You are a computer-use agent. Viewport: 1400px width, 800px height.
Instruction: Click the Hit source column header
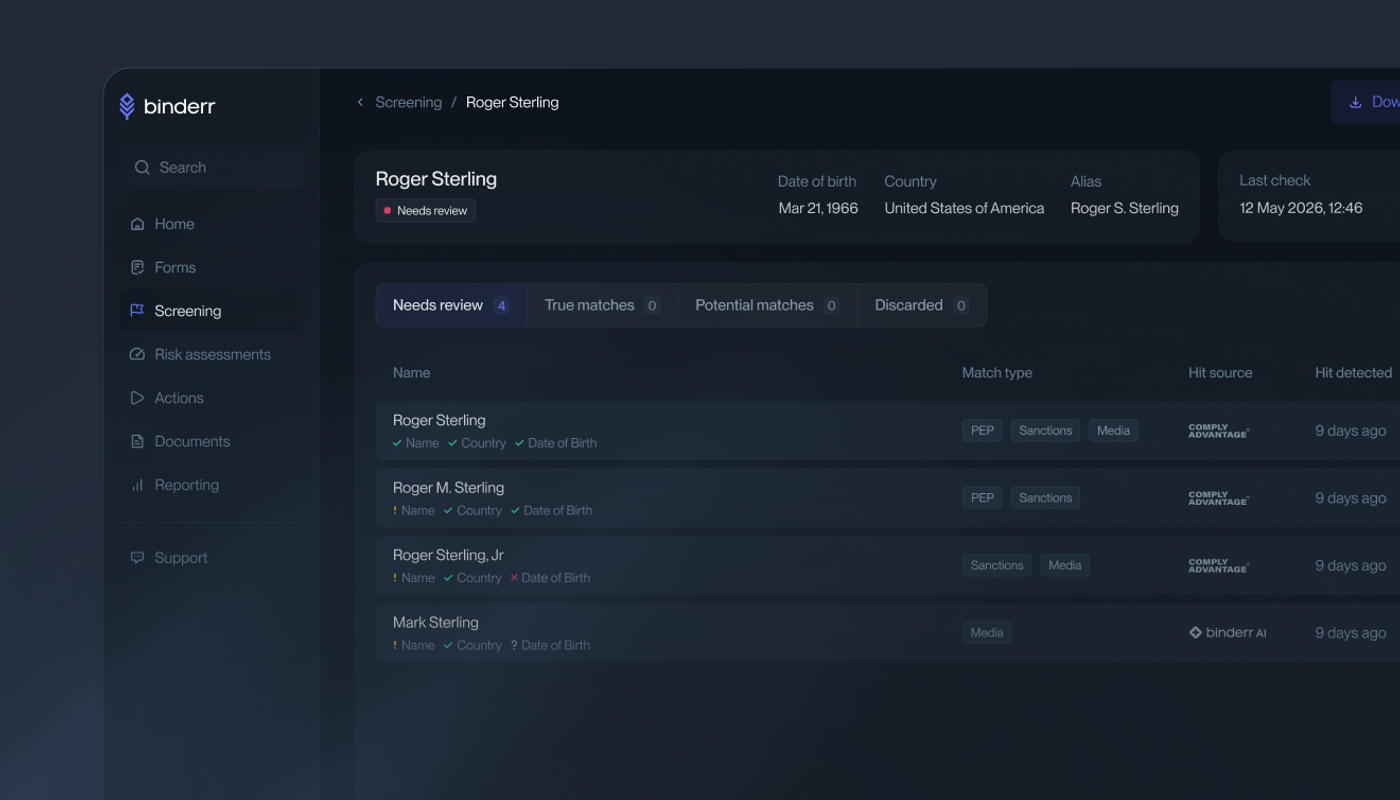(1220, 373)
